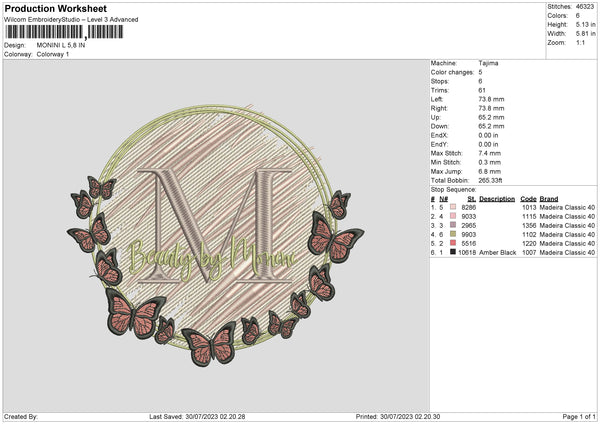Image resolution: width=600 pixels, height=424 pixels.
Task: Click the barcode under the worksheet title
Action: coord(64,32)
